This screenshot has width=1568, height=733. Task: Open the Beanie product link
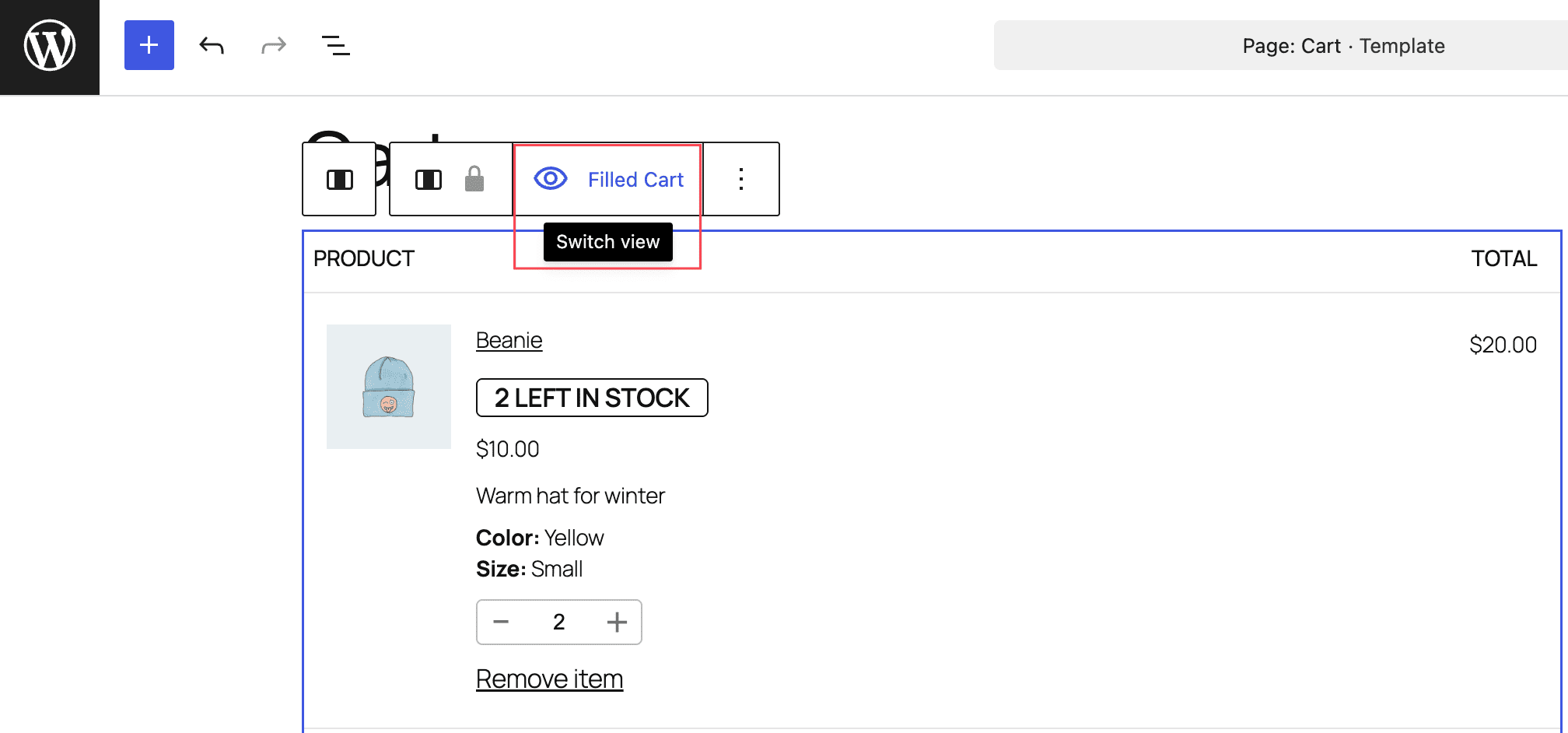pyautogui.click(x=509, y=341)
